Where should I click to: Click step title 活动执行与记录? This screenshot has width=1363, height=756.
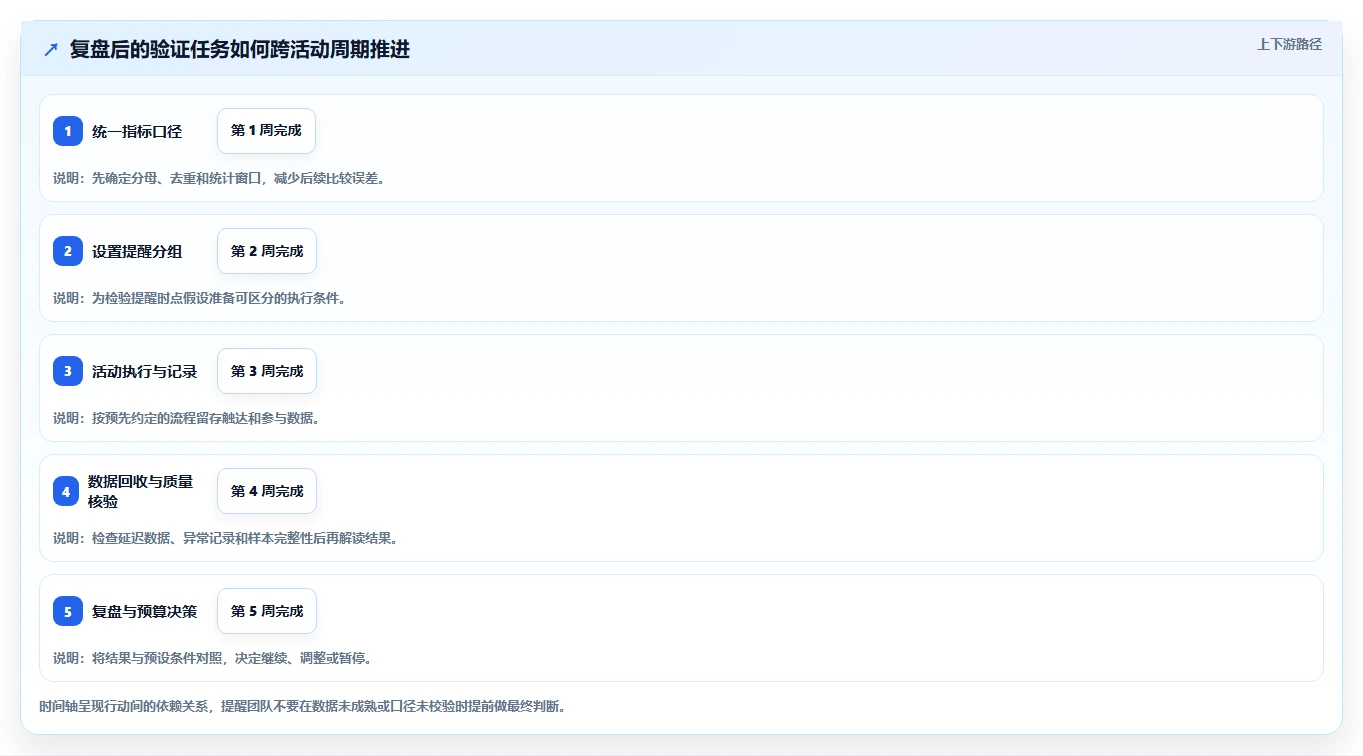click(x=145, y=371)
